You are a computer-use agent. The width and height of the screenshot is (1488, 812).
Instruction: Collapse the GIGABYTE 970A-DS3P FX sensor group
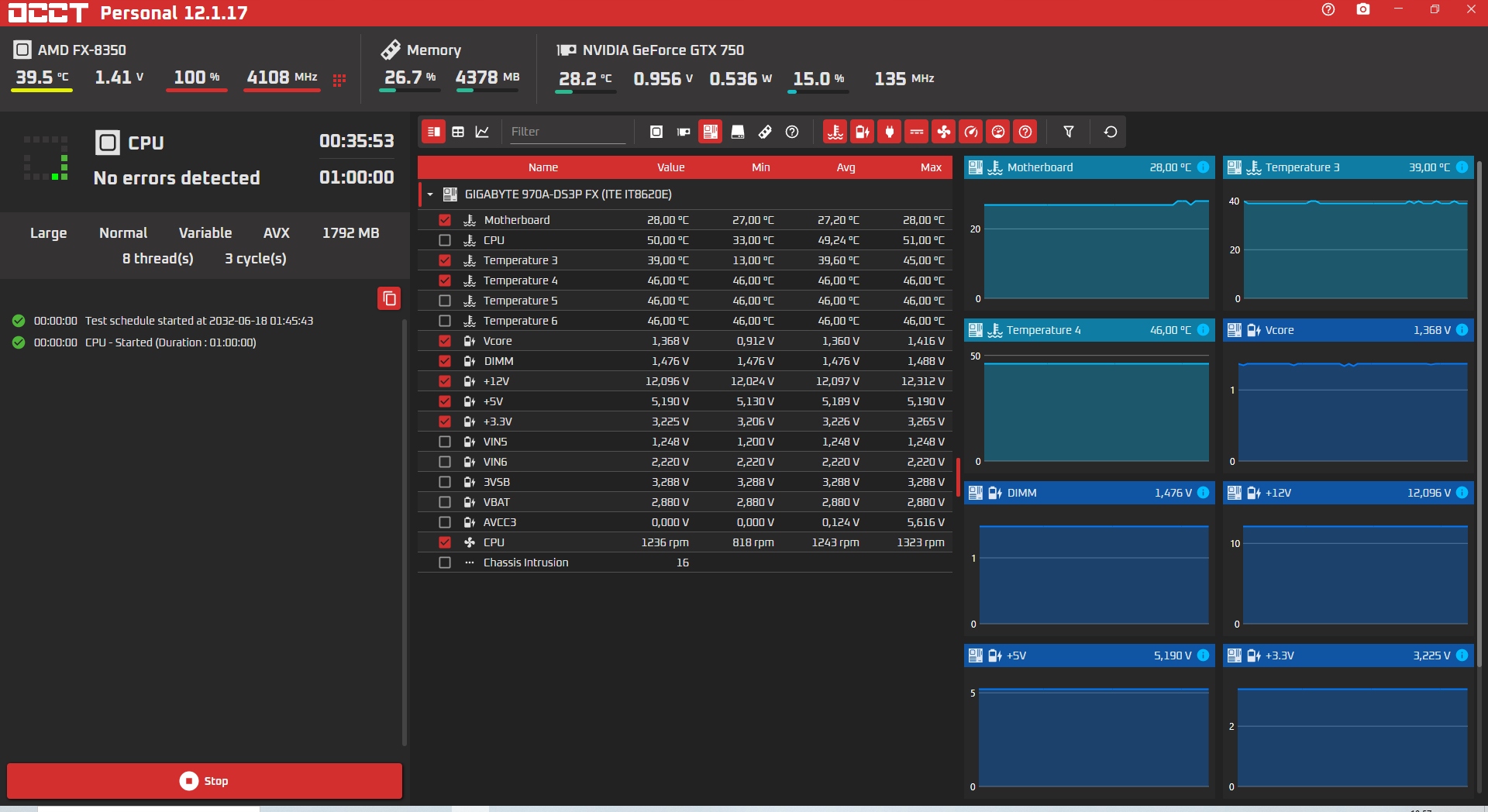(x=430, y=194)
